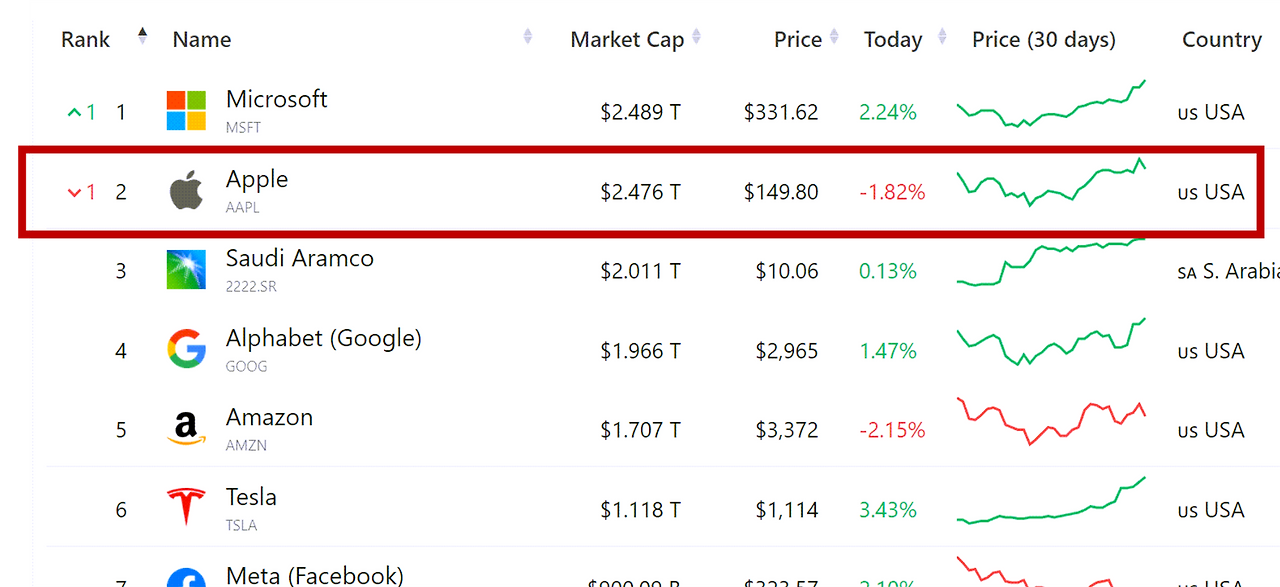Open the Alphabet (Google) company link

pos(324,338)
